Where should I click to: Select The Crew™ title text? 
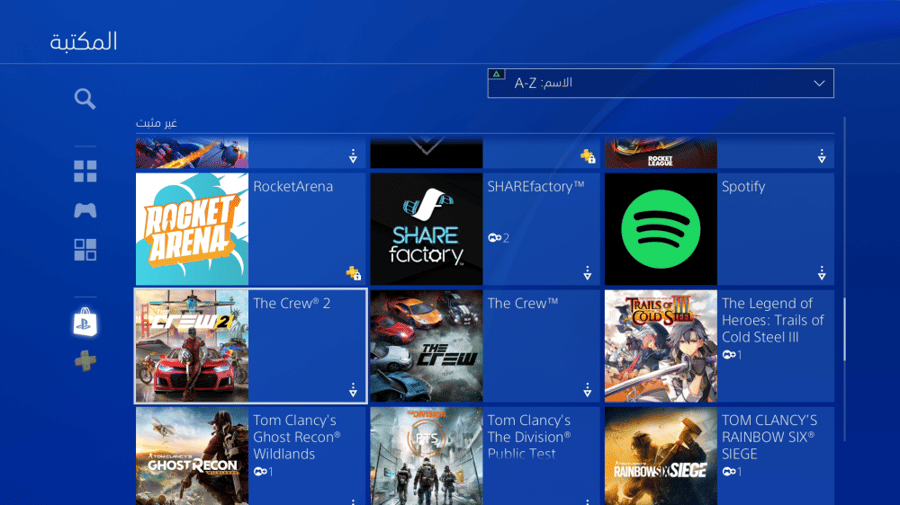(x=522, y=303)
